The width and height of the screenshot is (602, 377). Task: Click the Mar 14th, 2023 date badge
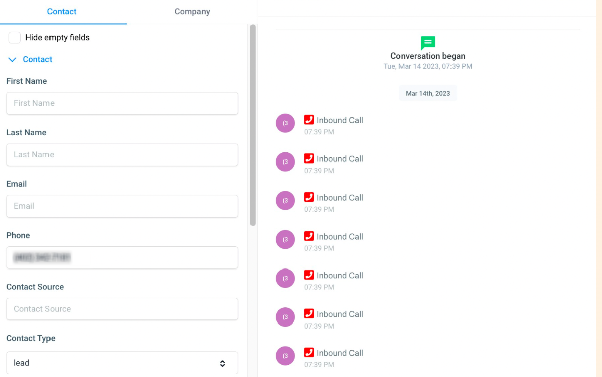coord(428,93)
